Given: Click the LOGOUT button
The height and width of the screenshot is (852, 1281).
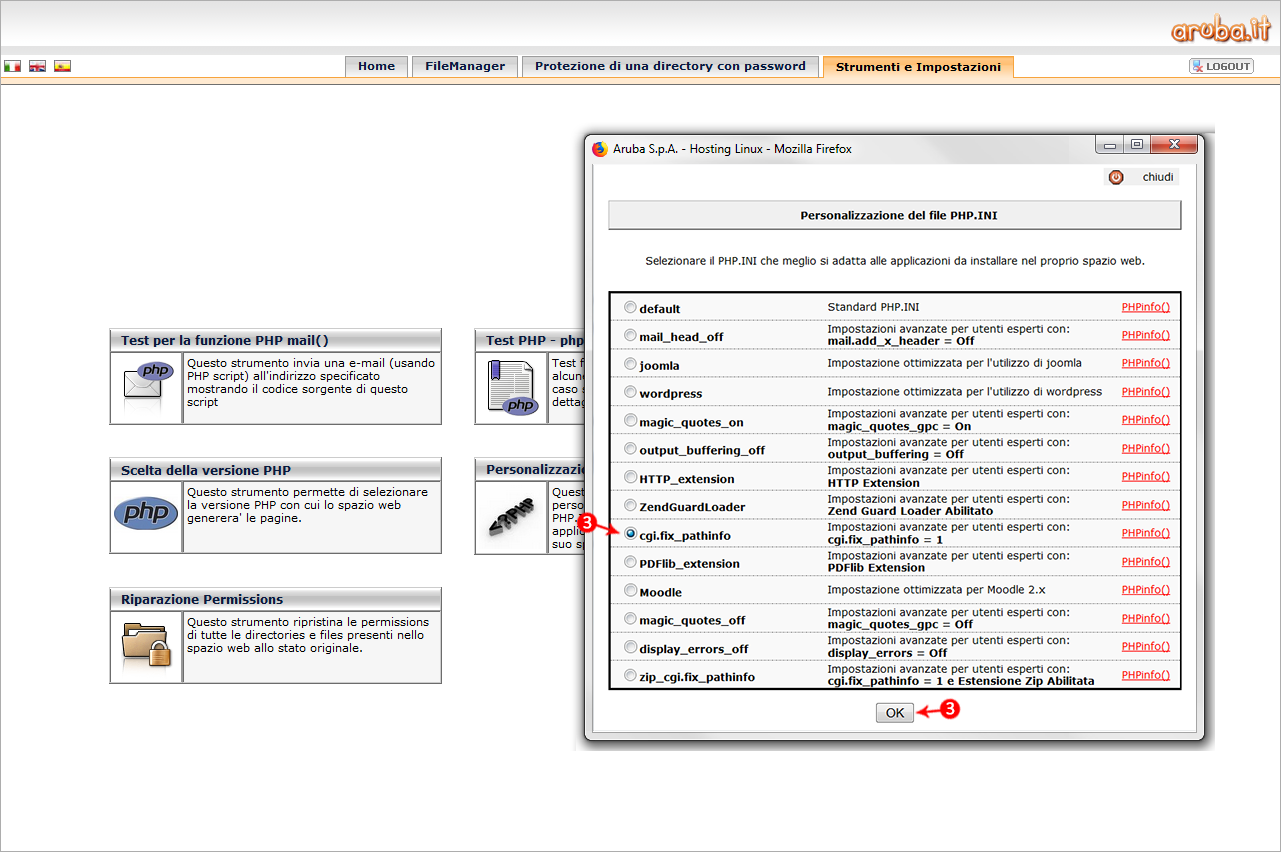Looking at the screenshot, I should click(1221, 66).
